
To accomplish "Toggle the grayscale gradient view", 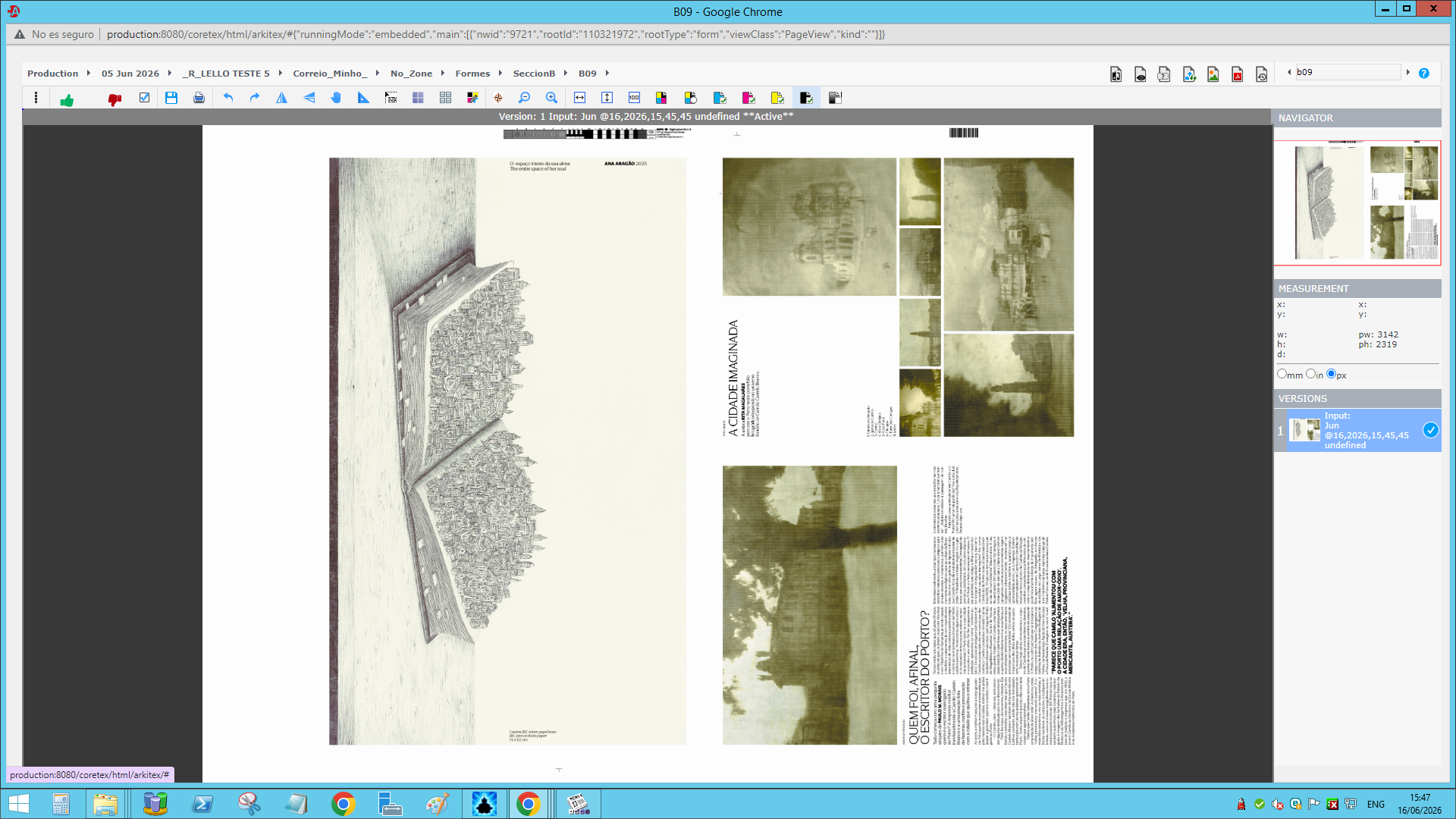I will pos(835,98).
